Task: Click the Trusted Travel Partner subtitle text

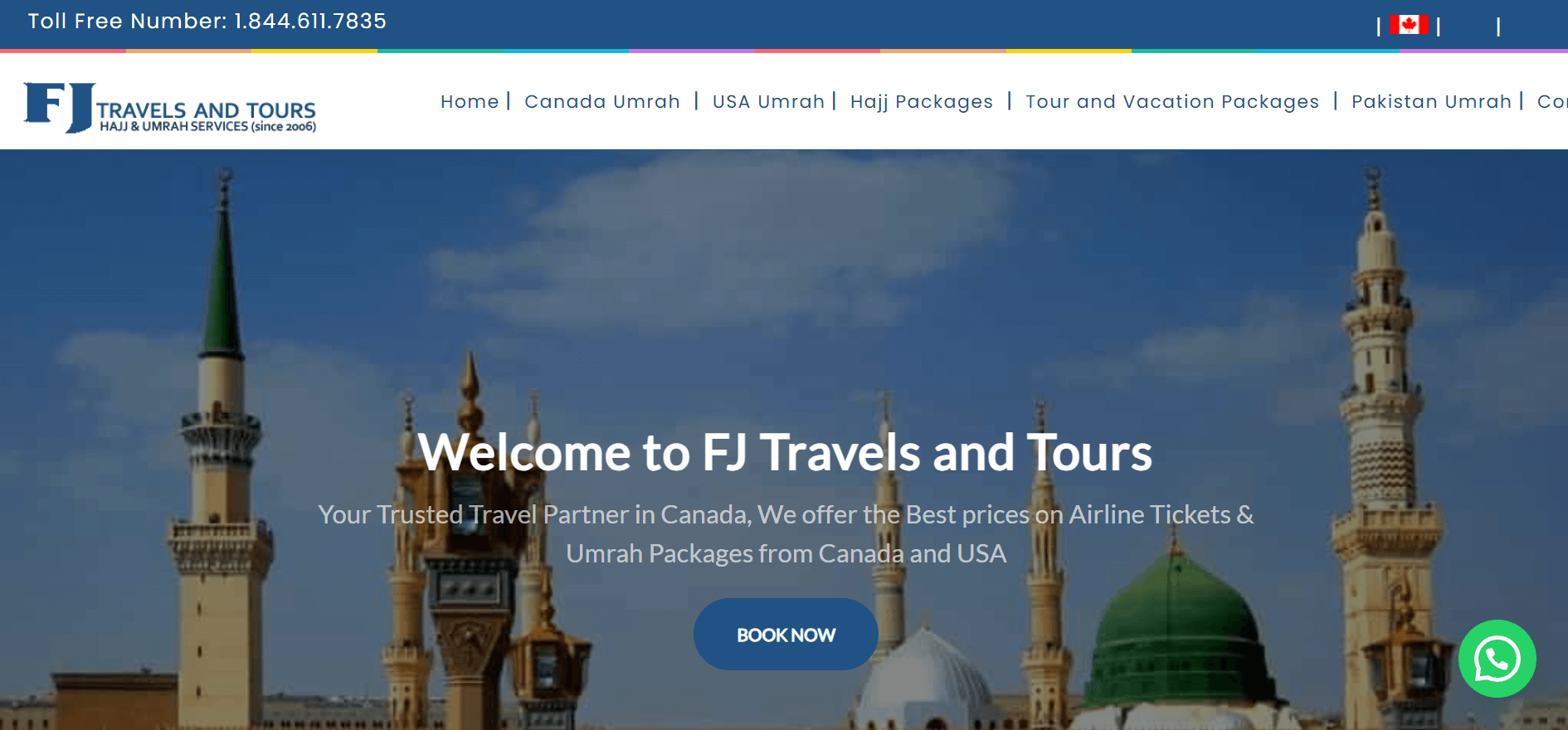Action: [786, 533]
